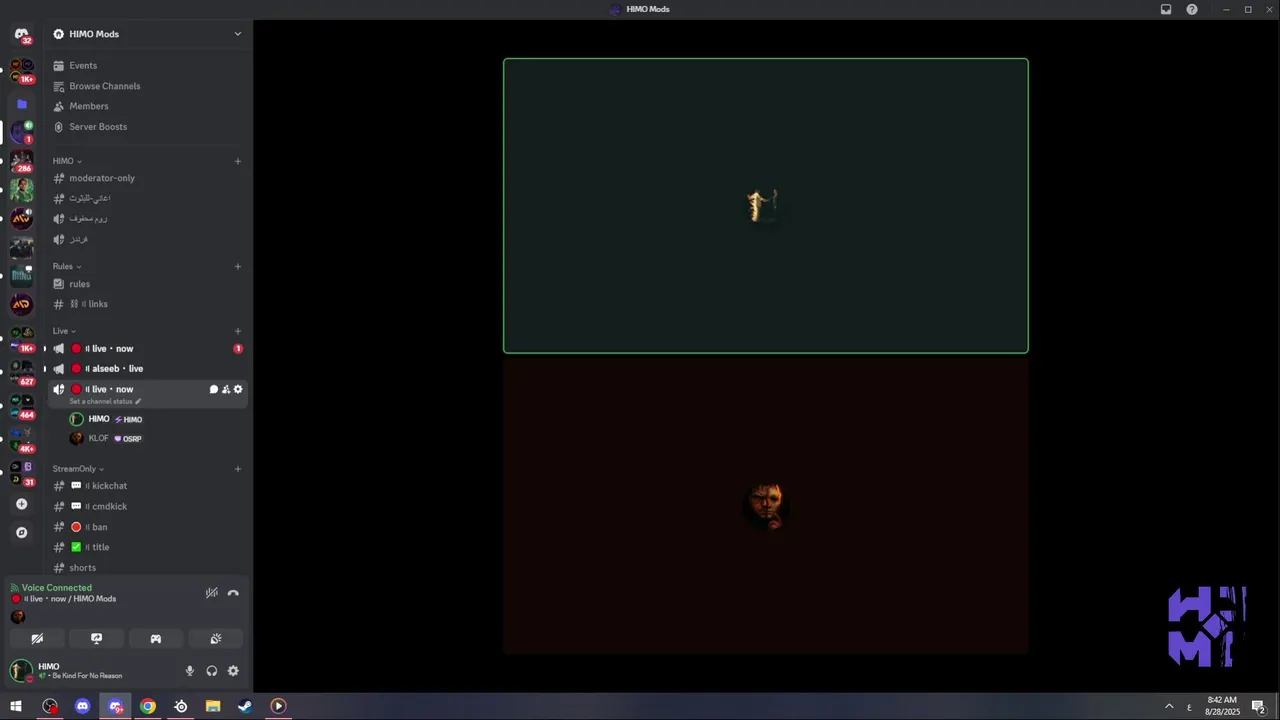The width and height of the screenshot is (1280, 720).
Task: Focus HIMO video tile with green border
Action: [x=765, y=206]
